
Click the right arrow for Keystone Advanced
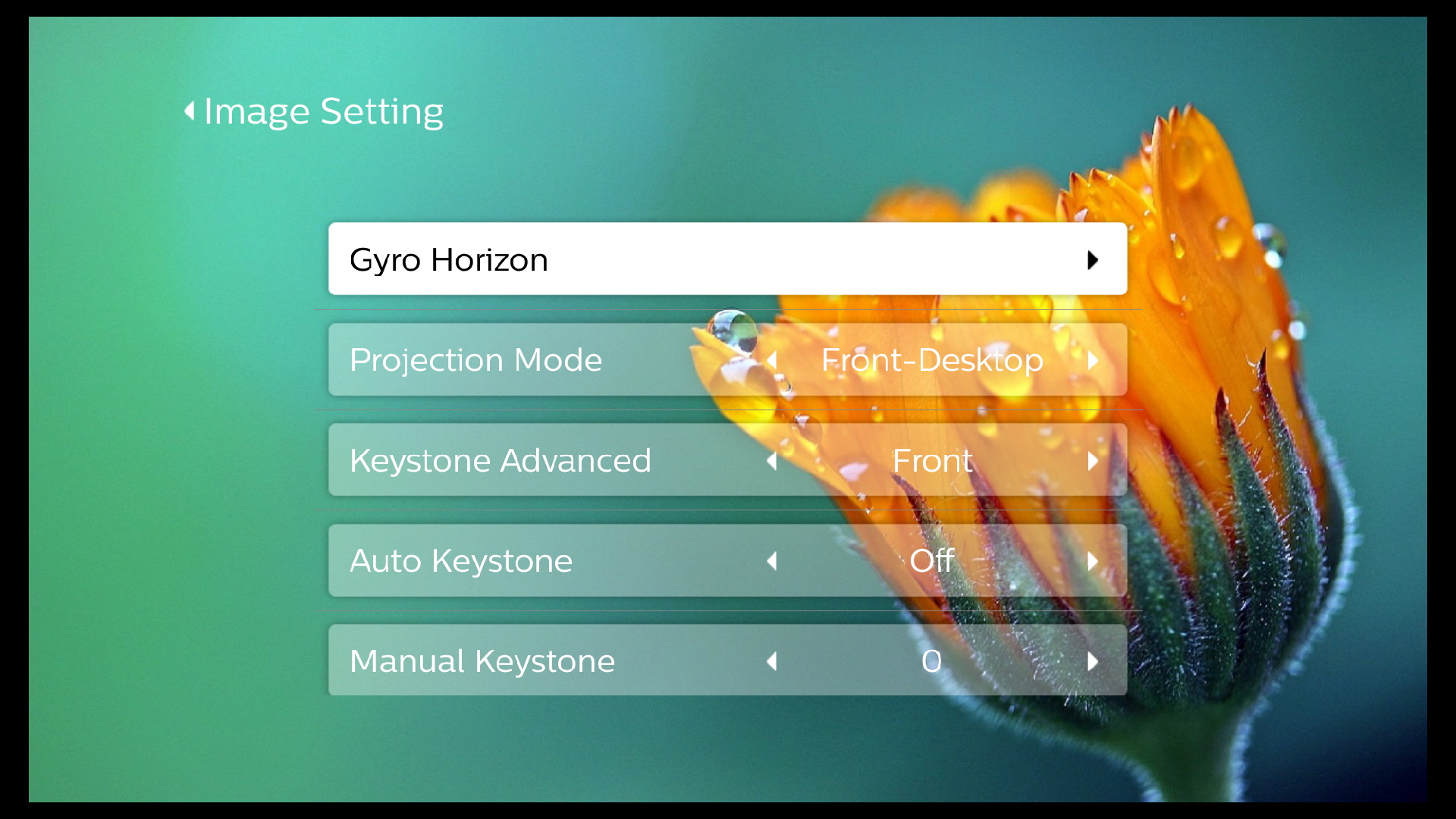[x=1093, y=461]
